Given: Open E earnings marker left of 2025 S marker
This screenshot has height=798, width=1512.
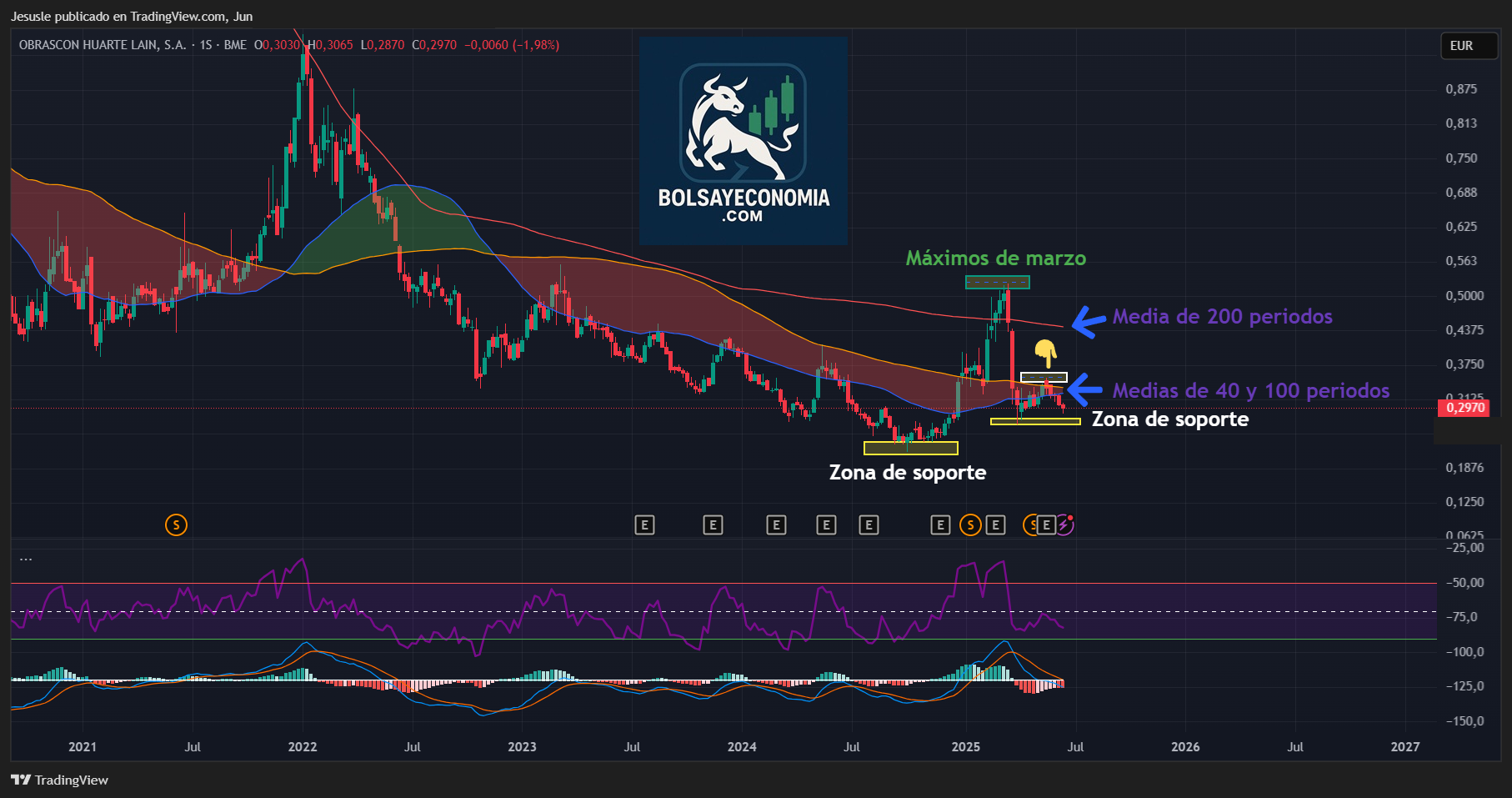Looking at the screenshot, I should [940, 524].
